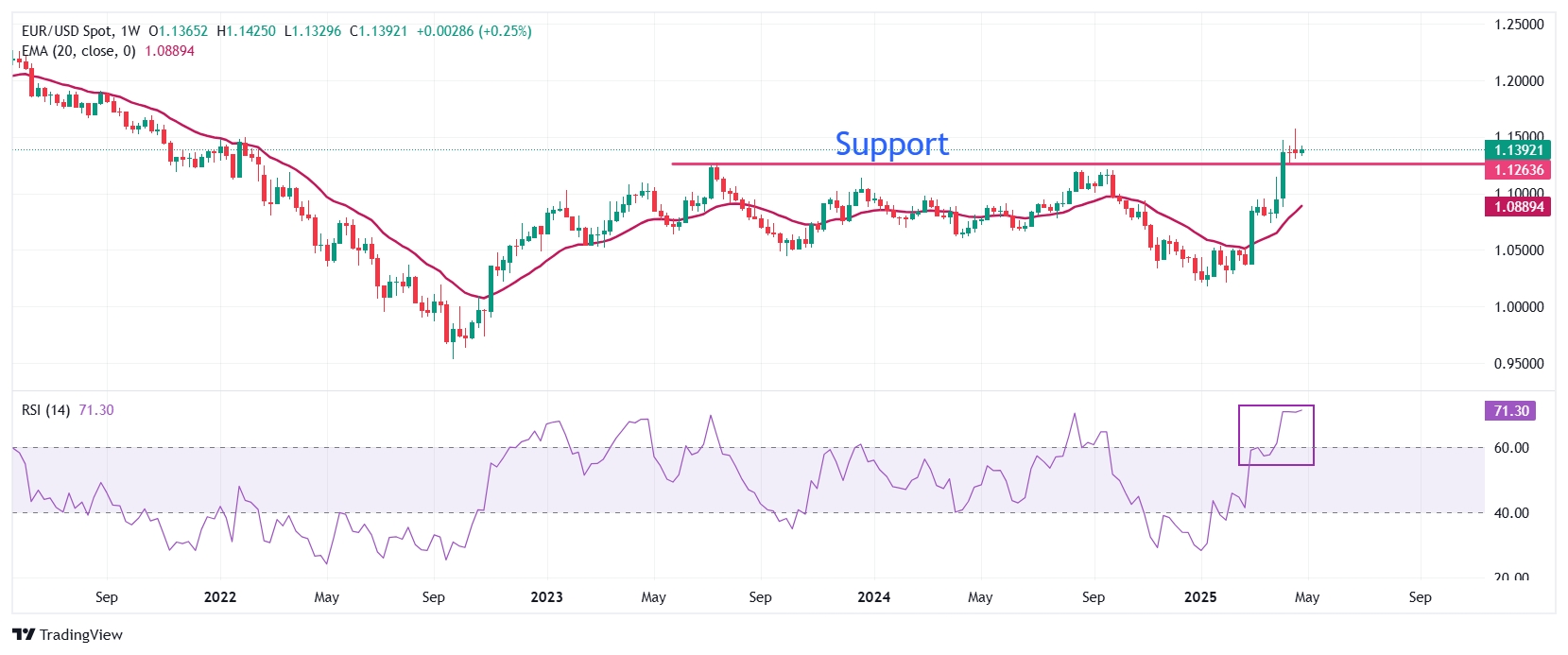This screenshot has height=655, width=1568.
Task: Click the 1.00000 price axis label
Action: click(1518, 307)
